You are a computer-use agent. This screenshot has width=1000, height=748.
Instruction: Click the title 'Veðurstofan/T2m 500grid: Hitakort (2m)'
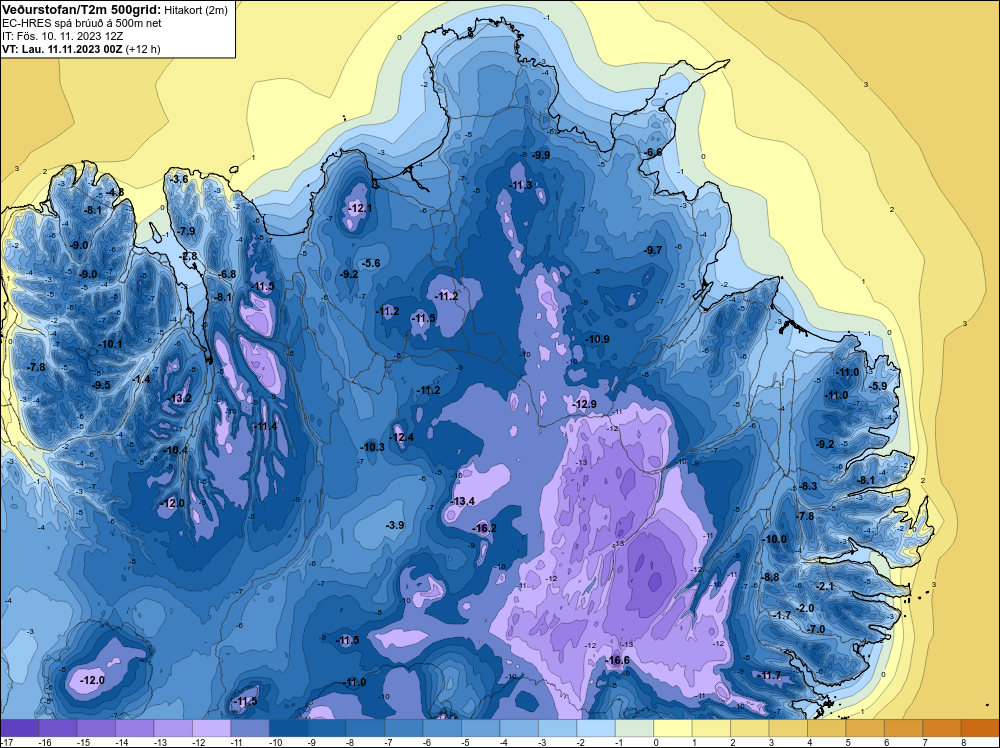[x=115, y=10]
